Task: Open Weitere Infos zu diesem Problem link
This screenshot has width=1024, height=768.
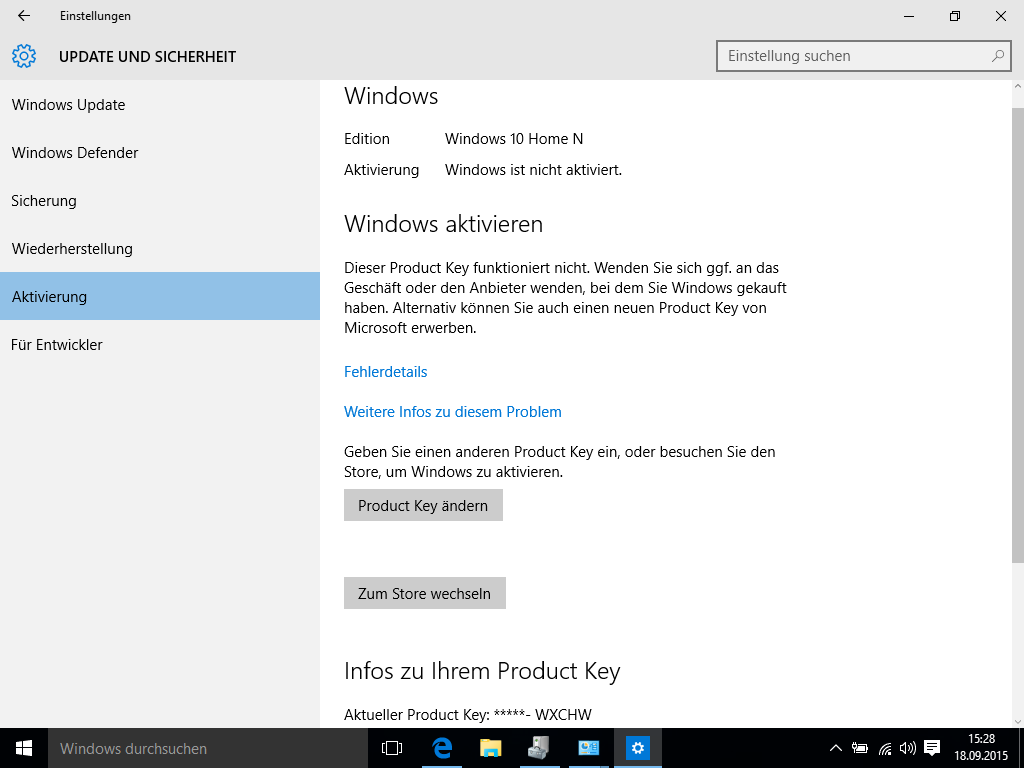Action: [x=453, y=412]
